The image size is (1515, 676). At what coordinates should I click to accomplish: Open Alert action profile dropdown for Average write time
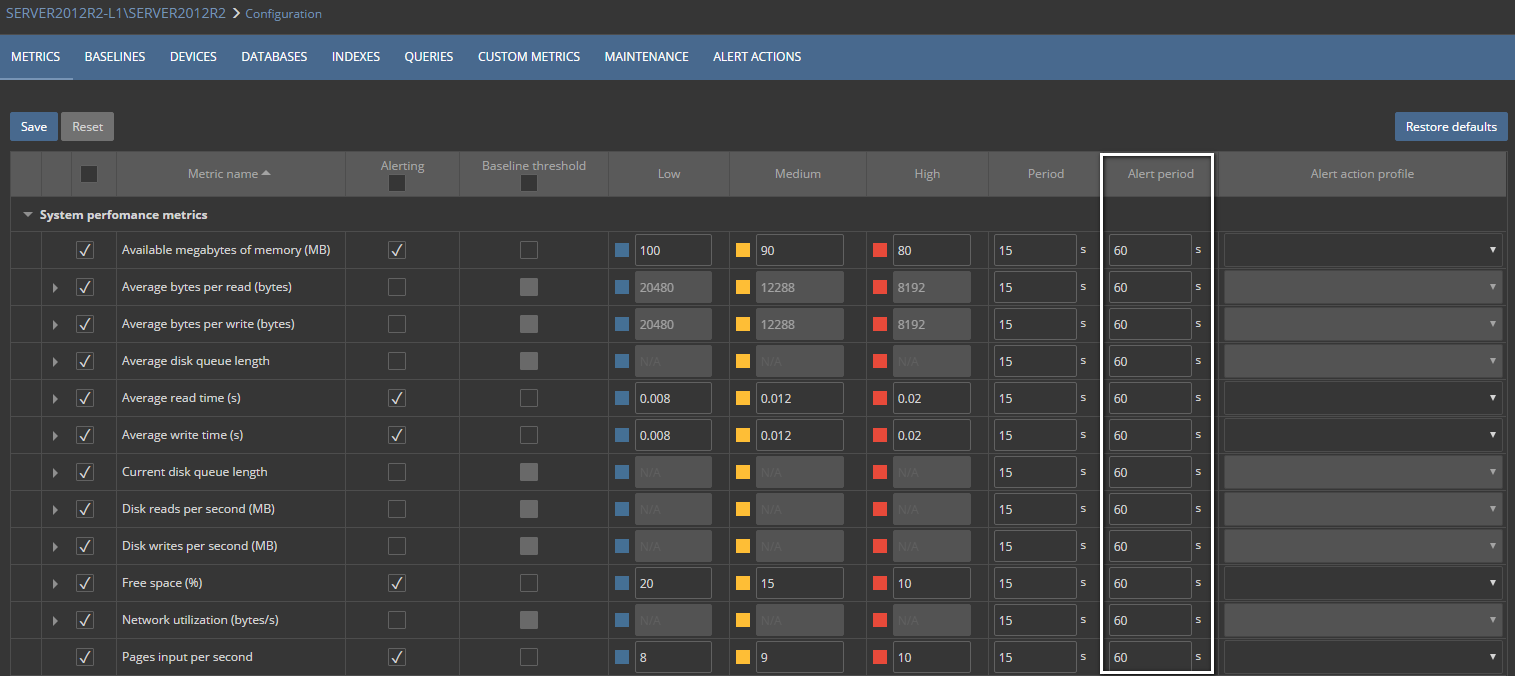1363,435
